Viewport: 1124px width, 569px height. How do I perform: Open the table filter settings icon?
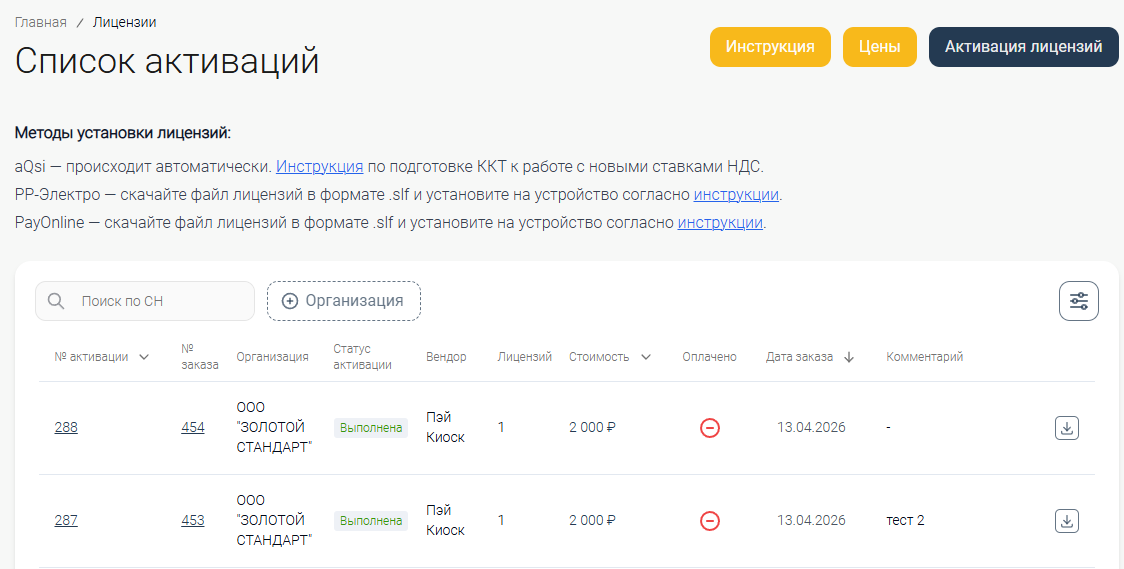1078,301
